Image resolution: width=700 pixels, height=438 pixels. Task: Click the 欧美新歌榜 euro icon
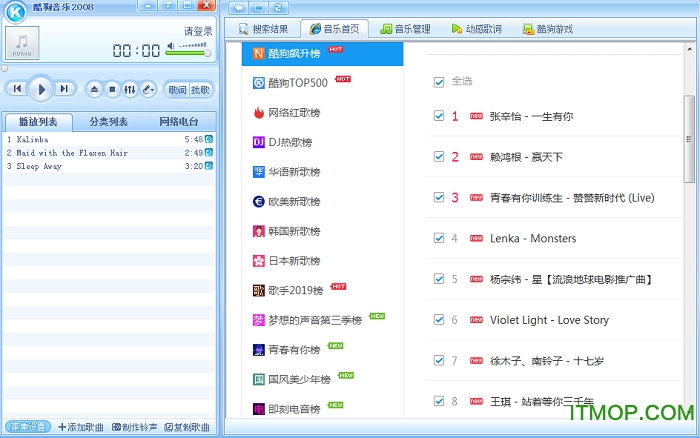pyautogui.click(x=258, y=202)
